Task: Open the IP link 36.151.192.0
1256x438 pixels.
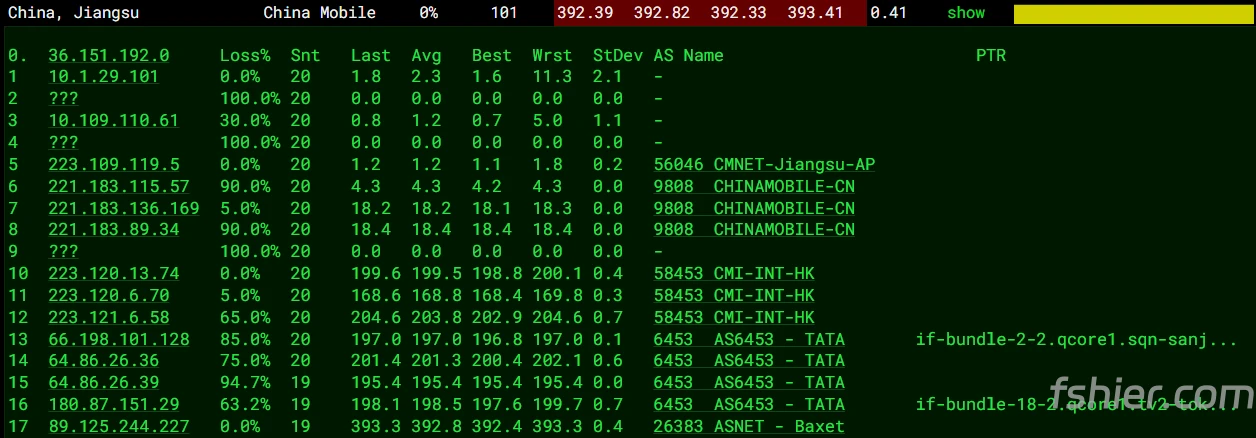Action: [x=109, y=56]
